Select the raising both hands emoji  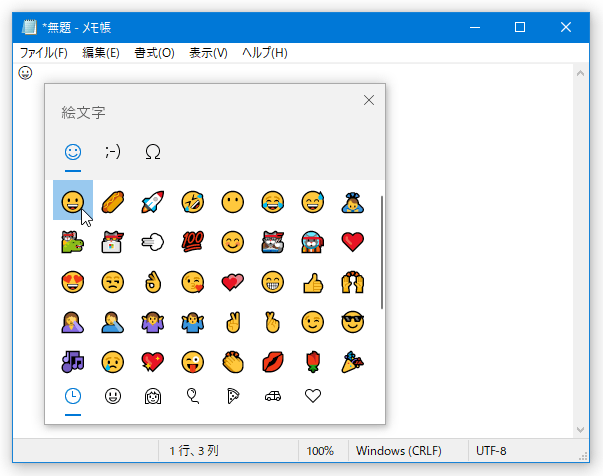353,282
